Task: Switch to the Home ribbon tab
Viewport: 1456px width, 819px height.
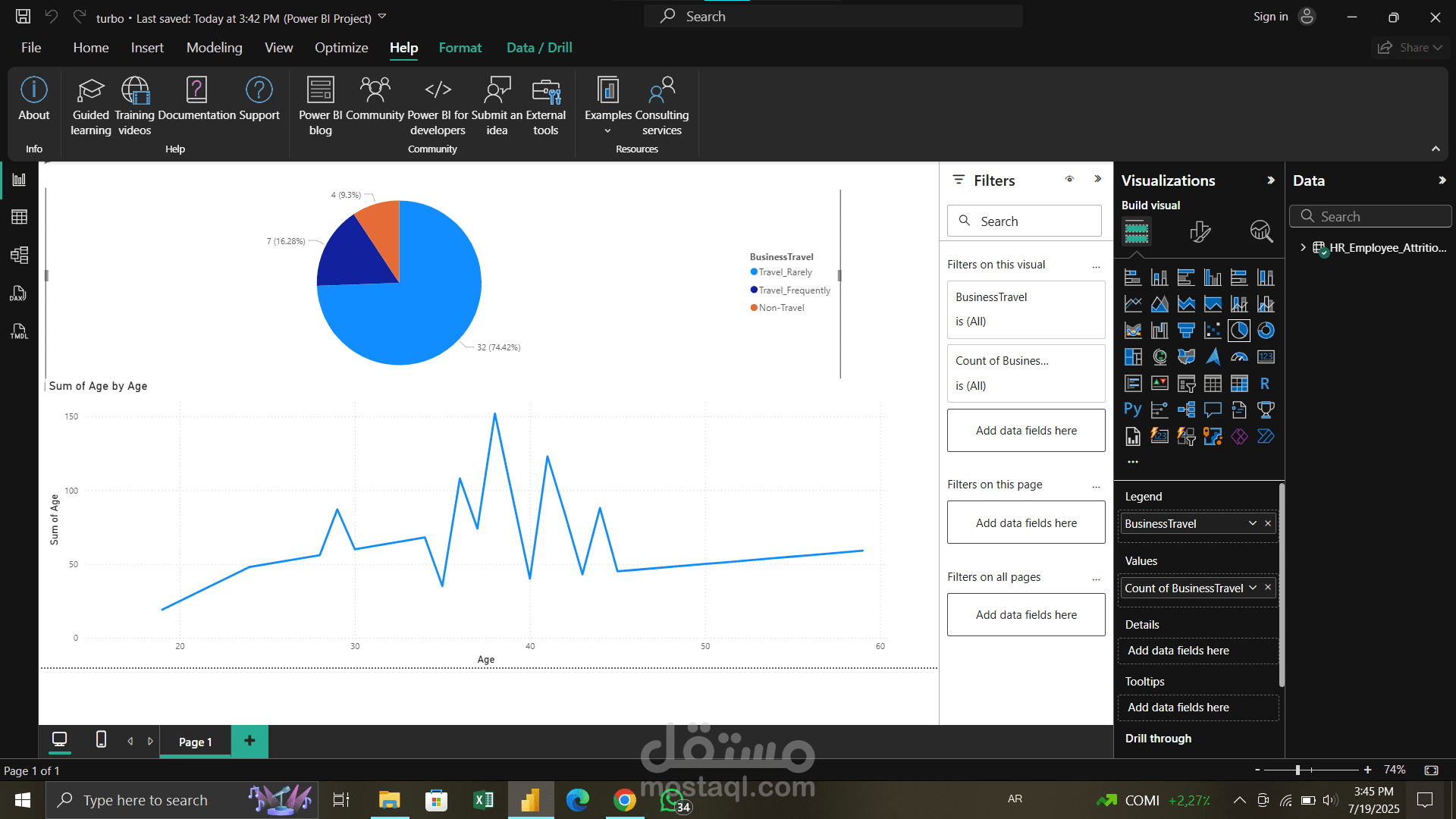Action: (91, 48)
